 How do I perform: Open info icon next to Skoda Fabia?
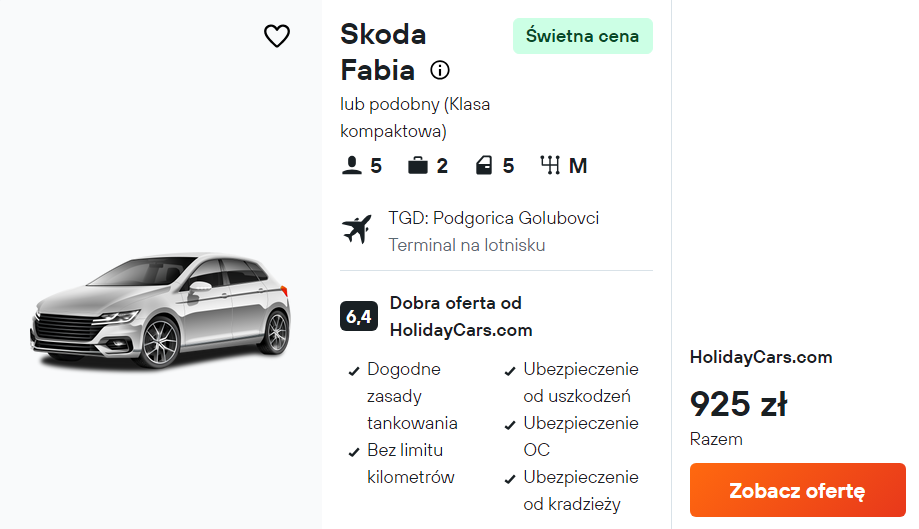439,70
